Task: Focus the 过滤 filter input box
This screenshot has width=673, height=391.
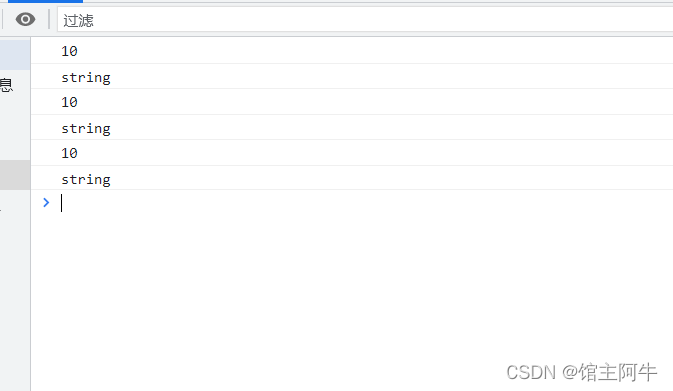Action: point(365,20)
